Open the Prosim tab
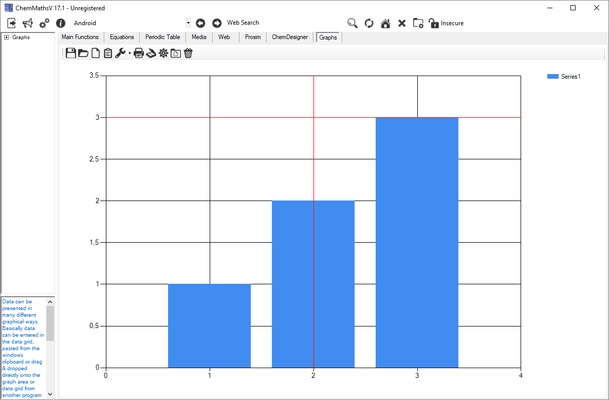This screenshot has width=609, height=400. click(x=253, y=37)
